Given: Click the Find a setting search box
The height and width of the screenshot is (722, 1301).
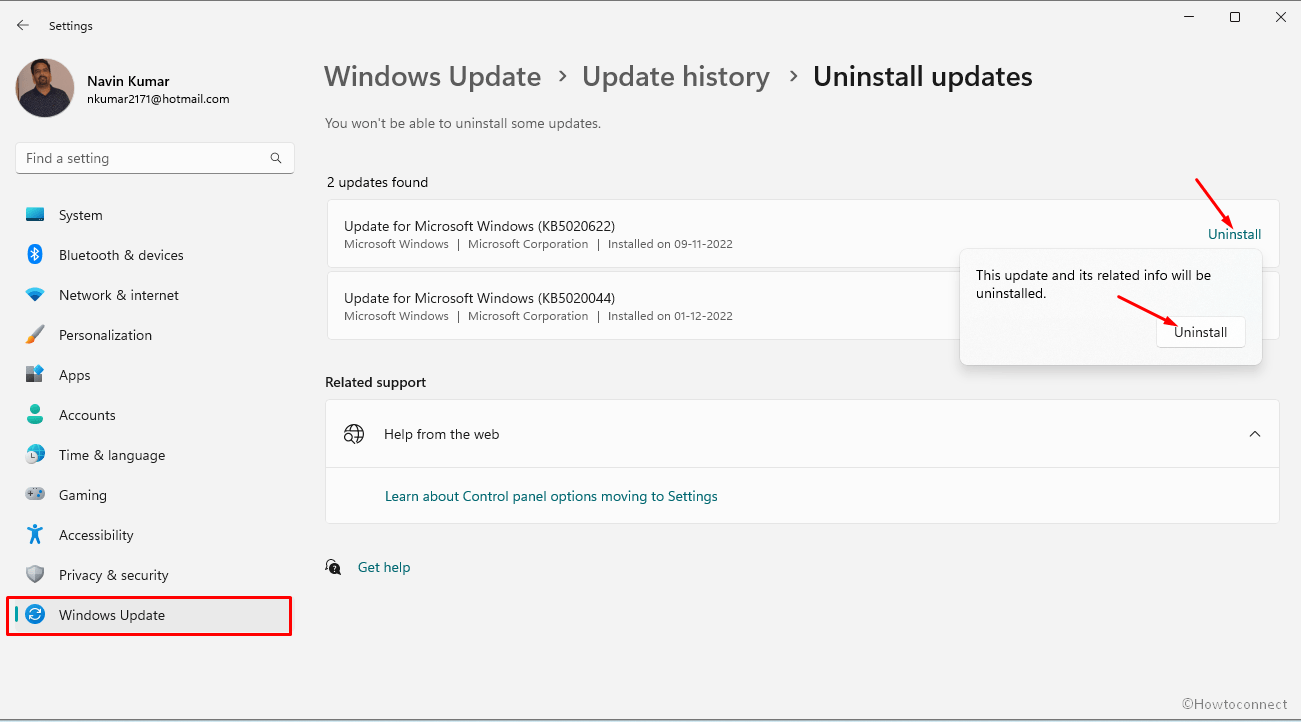Looking at the screenshot, I should point(155,158).
